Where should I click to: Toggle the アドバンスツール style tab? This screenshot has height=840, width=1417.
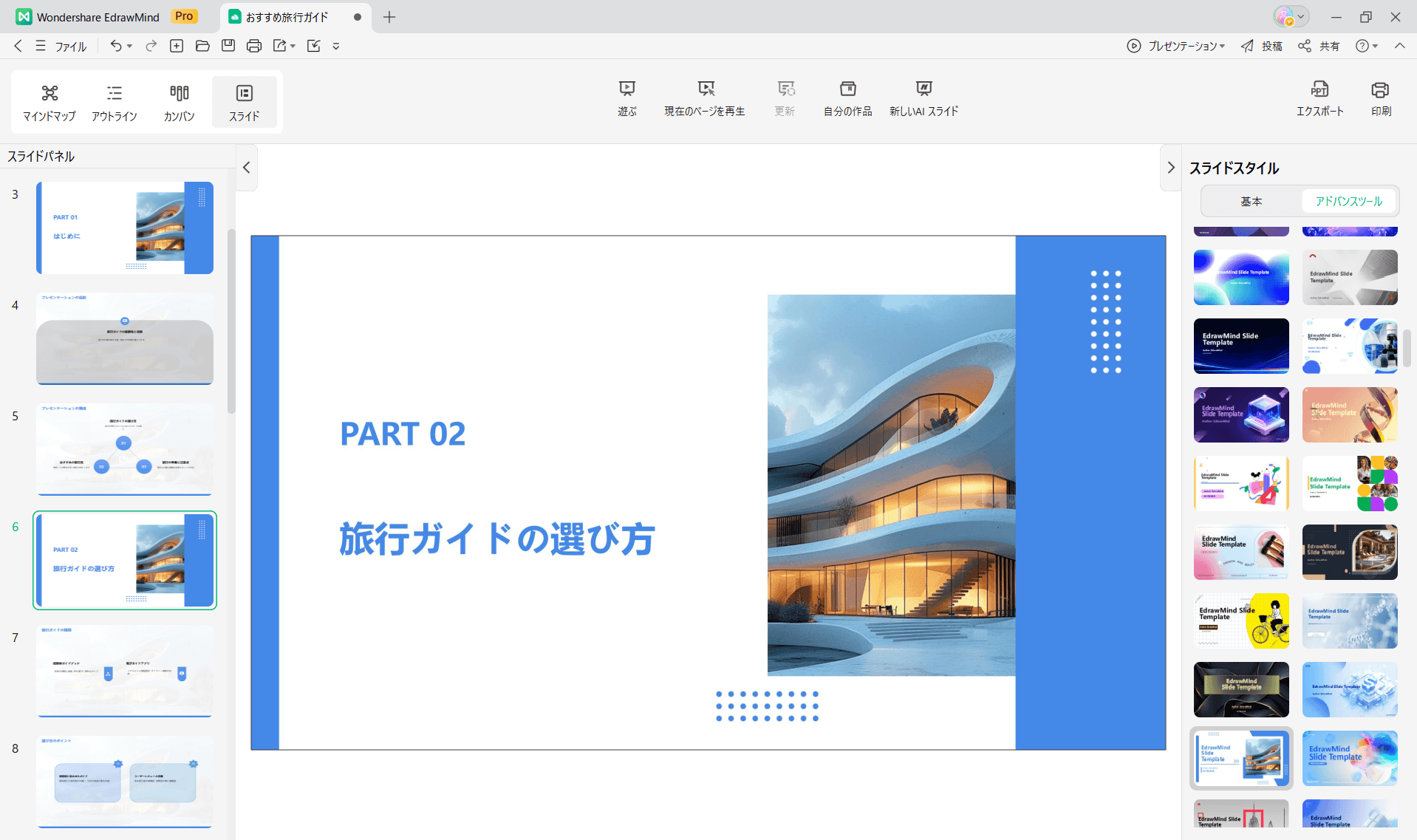click(1348, 201)
